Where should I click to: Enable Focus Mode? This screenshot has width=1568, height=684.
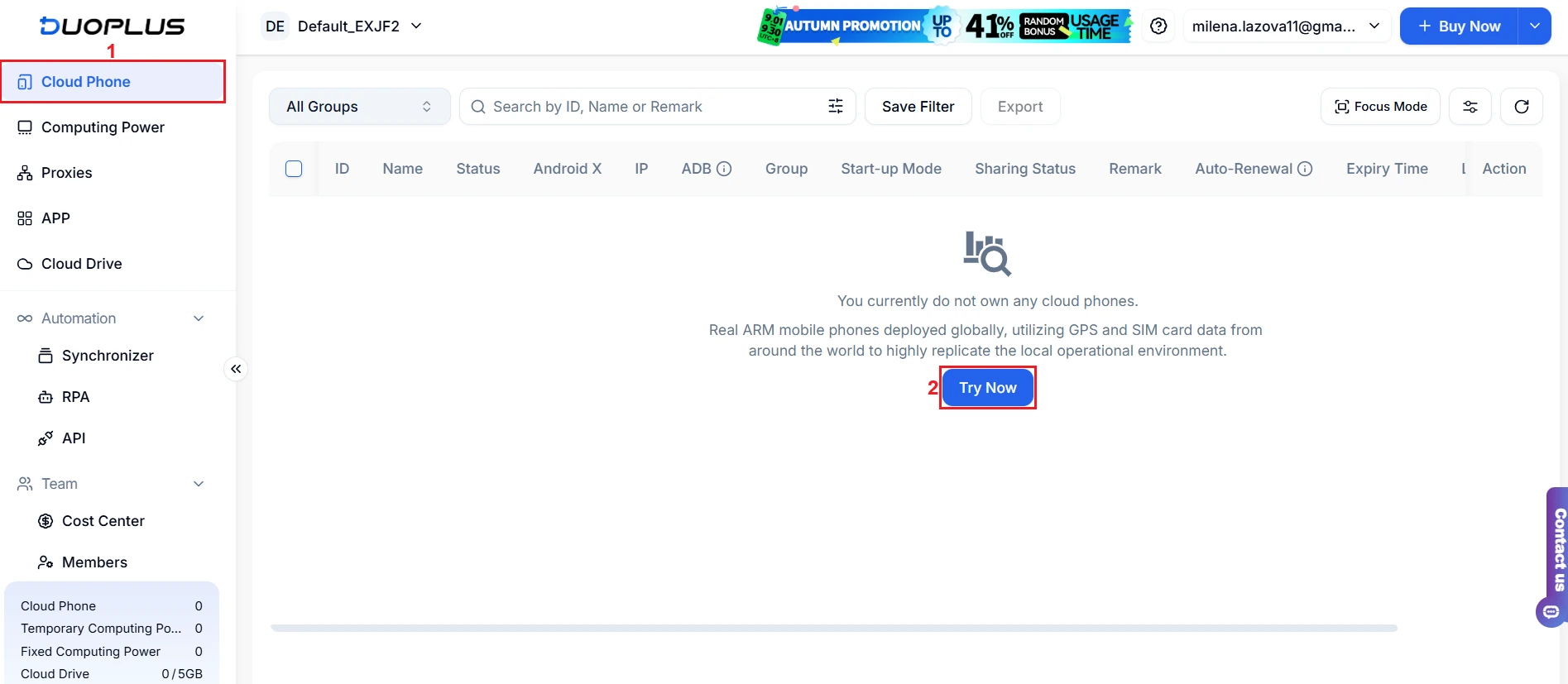(1380, 107)
